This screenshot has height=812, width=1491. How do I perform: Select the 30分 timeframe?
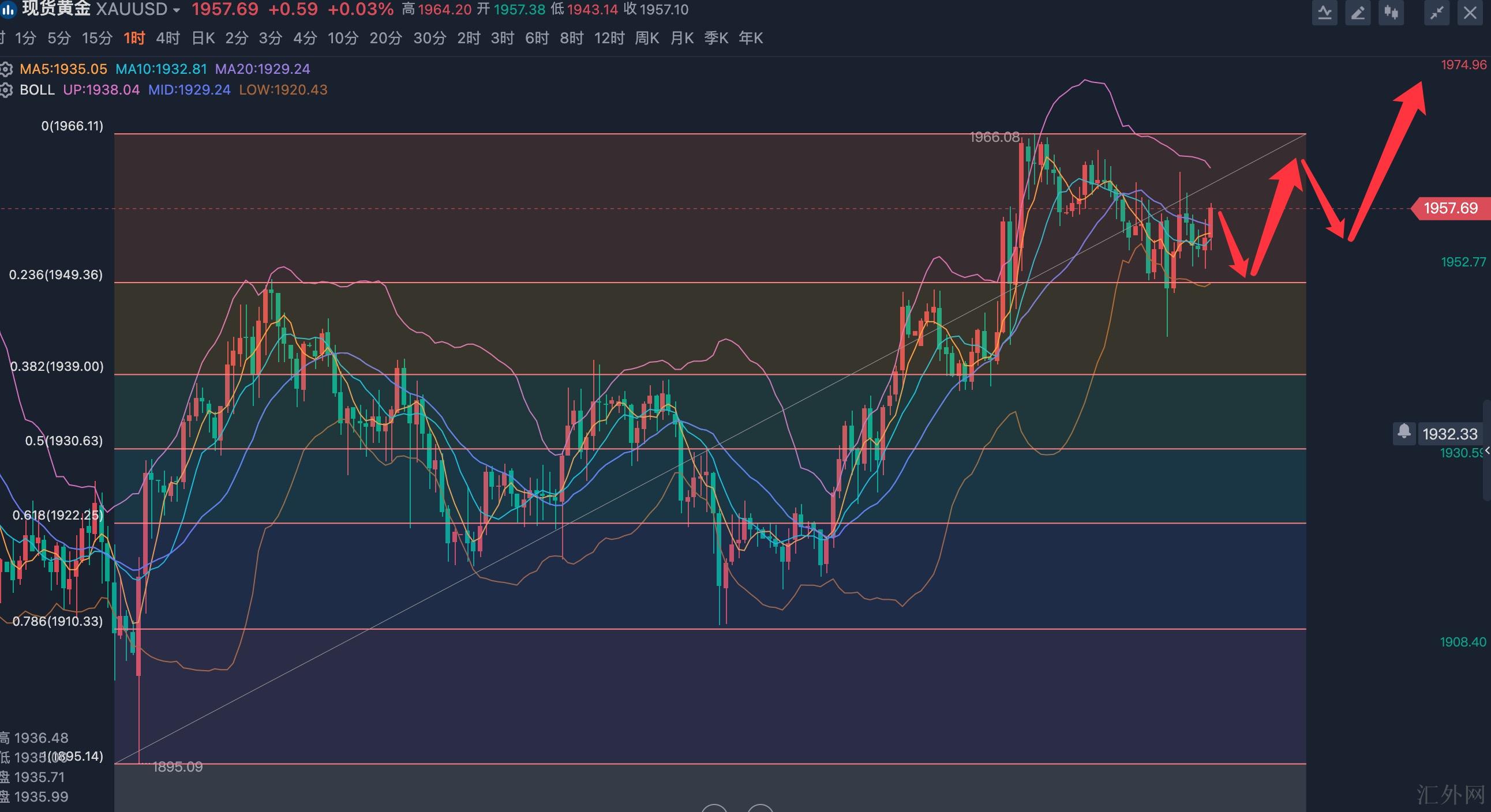[429, 38]
